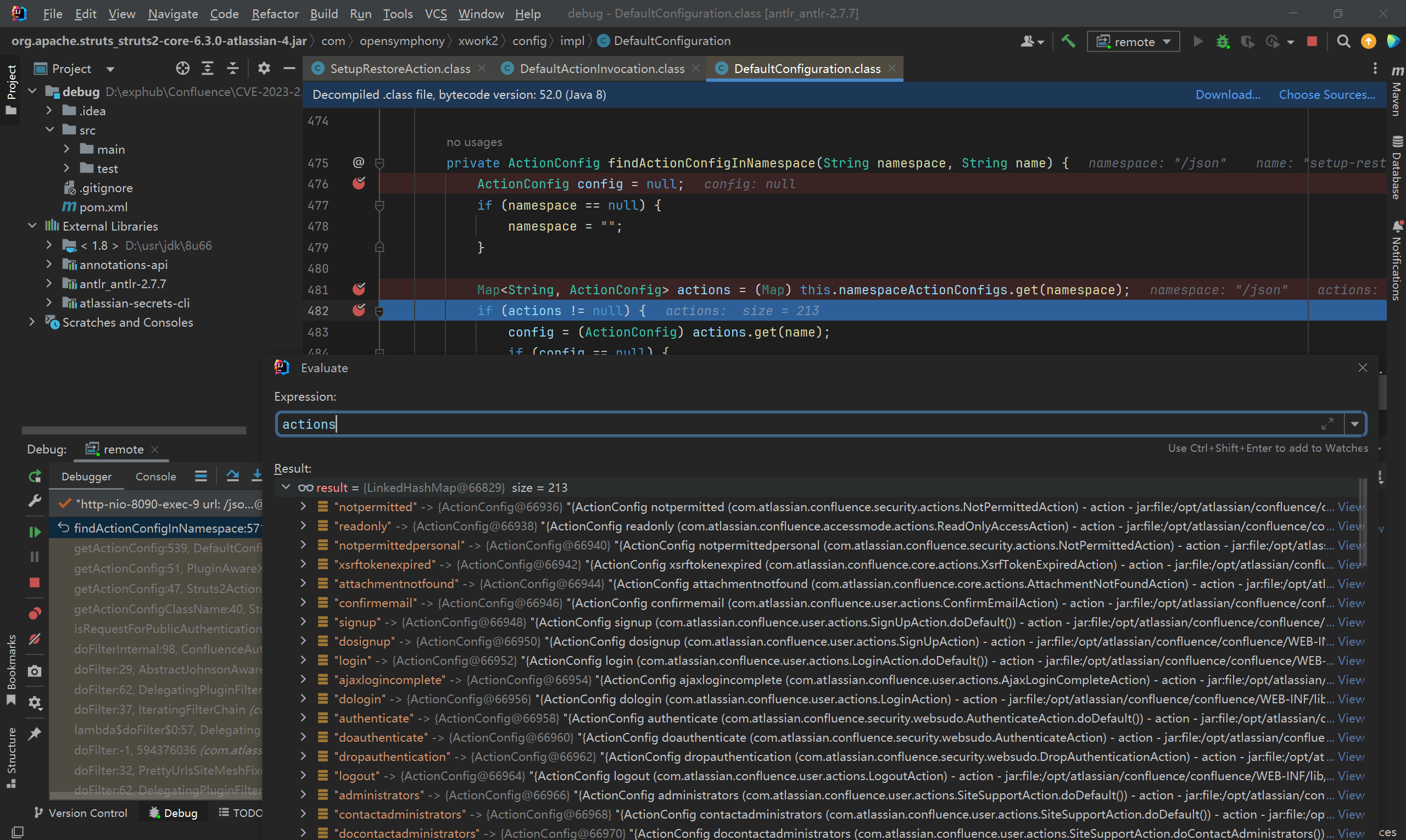Viewport: 1406px width, 840px height.
Task: Open the Build menu
Action: [324, 14]
